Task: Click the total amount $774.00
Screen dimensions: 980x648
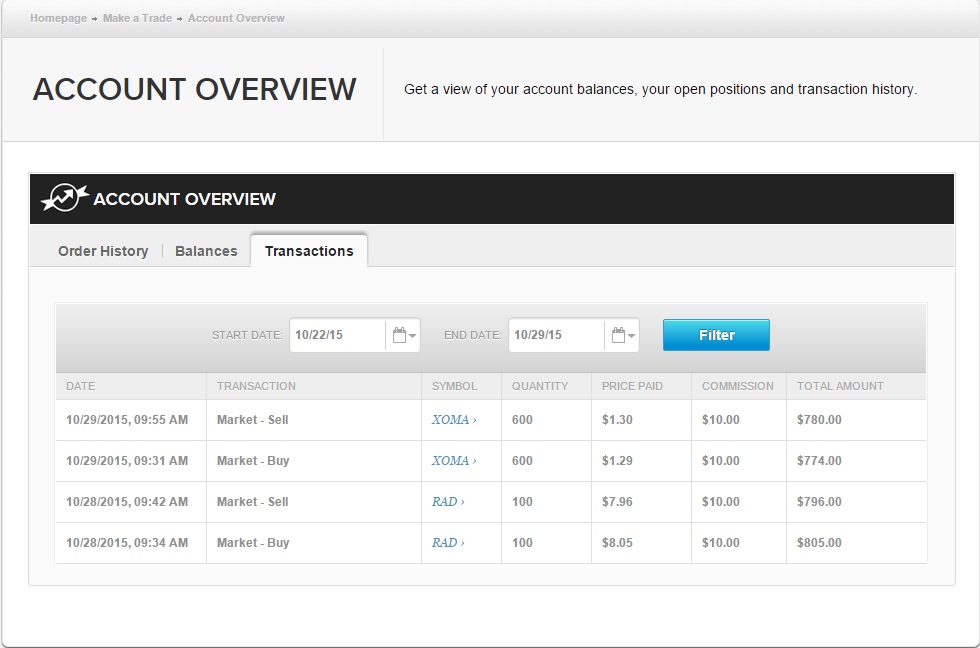Action: (x=819, y=461)
